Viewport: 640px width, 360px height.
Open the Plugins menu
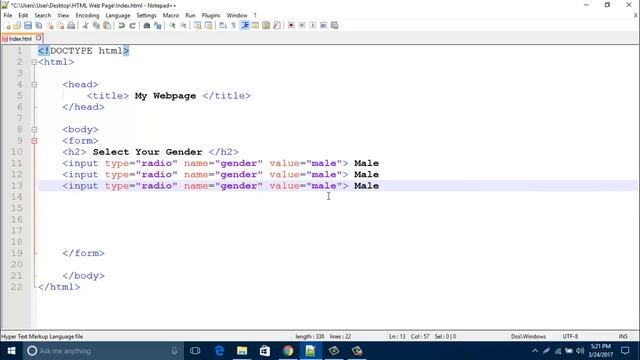pyautogui.click(x=211, y=15)
